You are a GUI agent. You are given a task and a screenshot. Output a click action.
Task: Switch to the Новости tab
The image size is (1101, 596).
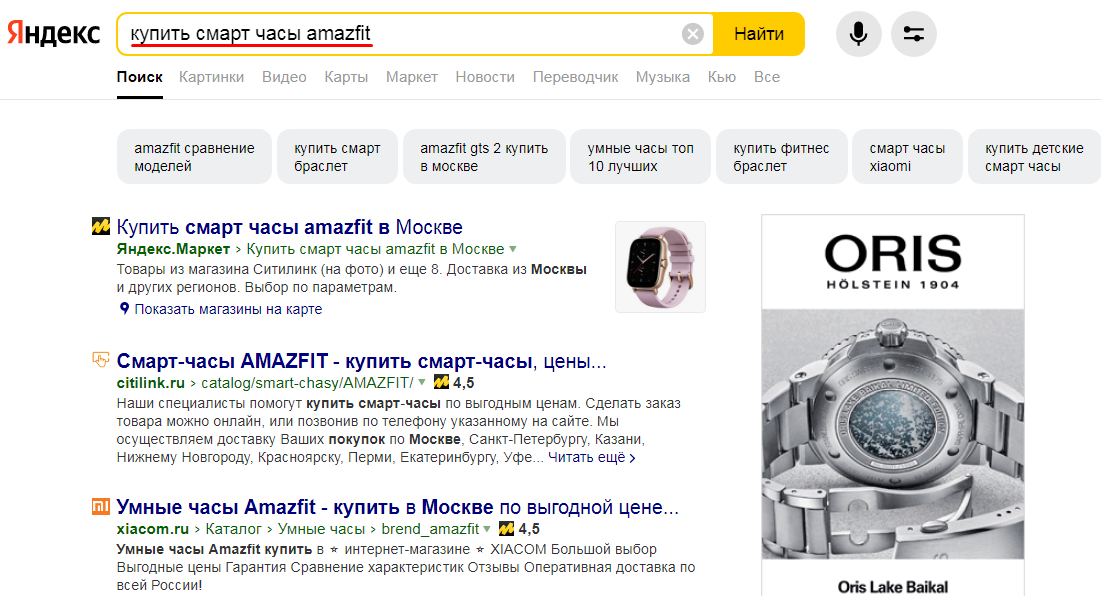click(485, 77)
